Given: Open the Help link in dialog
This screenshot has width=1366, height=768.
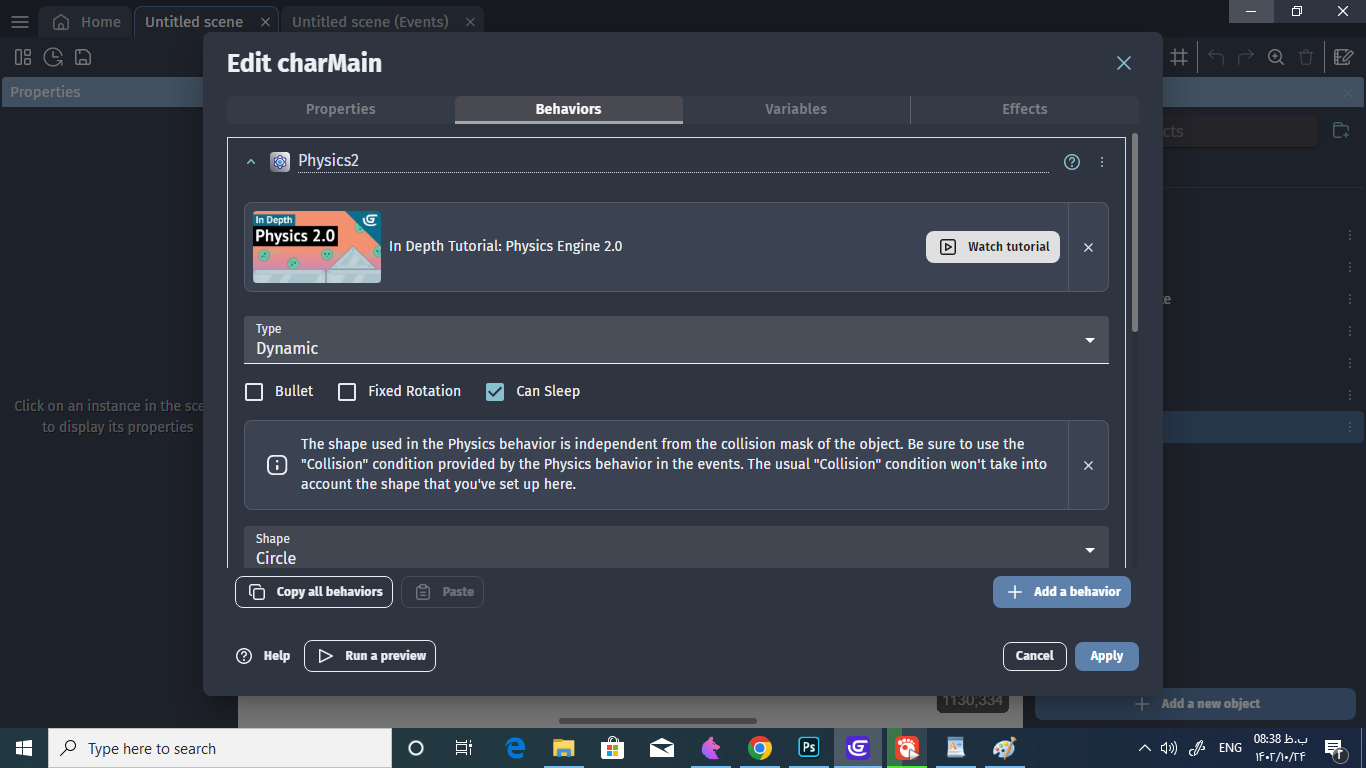Looking at the screenshot, I should [263, 656].
